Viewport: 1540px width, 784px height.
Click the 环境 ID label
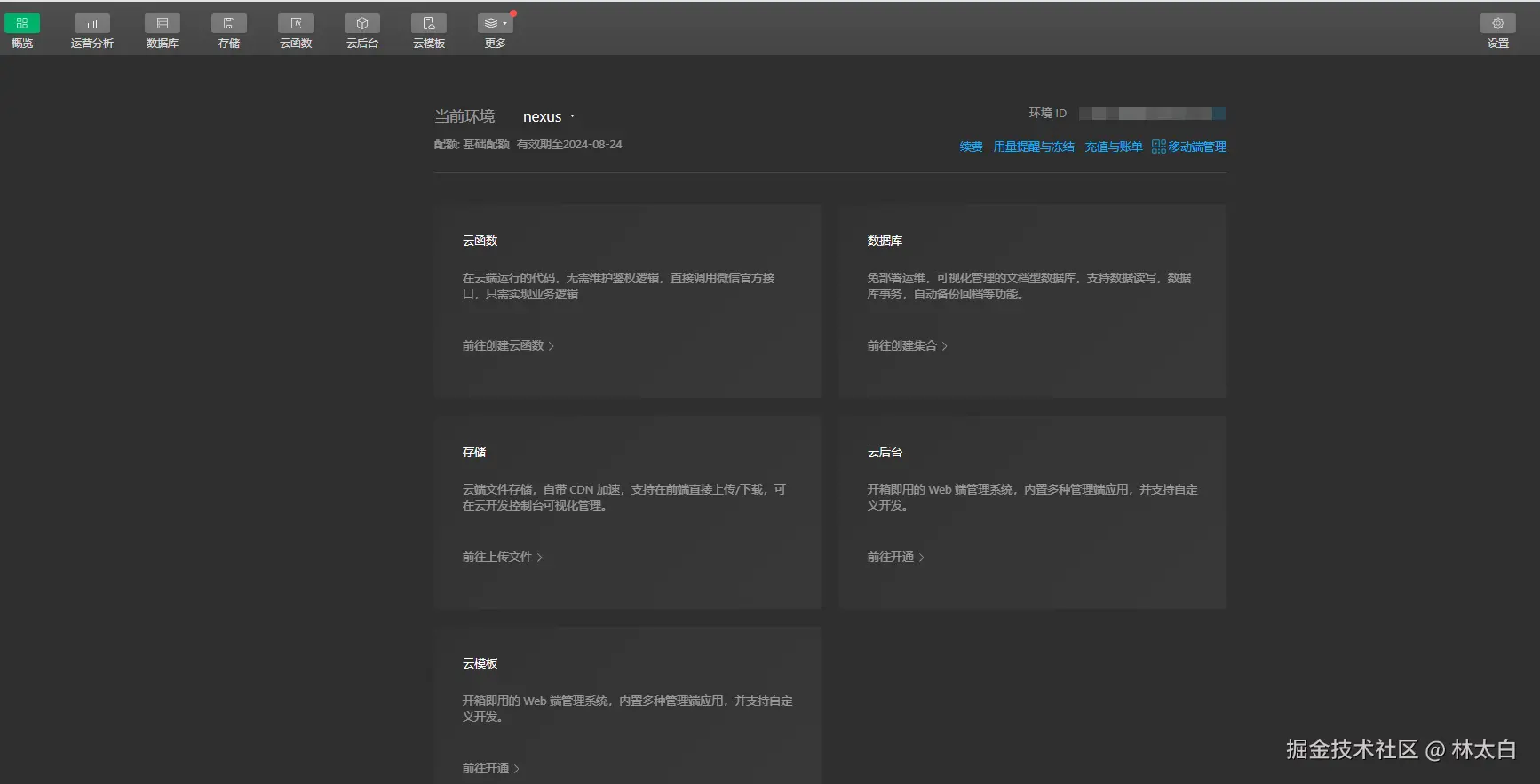(x=1048, y=113)
